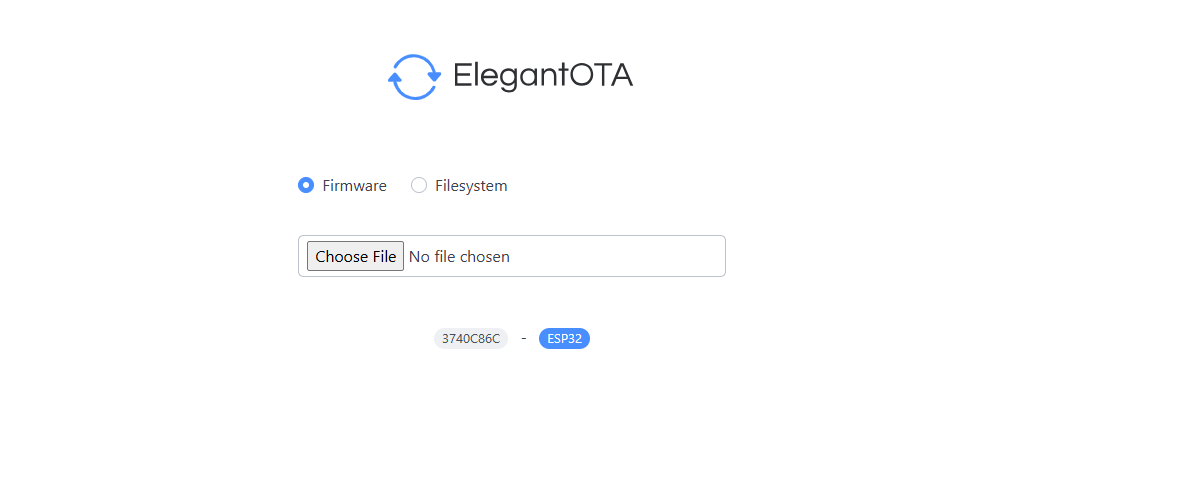Select the Filesystem radio button
This screenshot has height=488, width=1179.
(x=419, y=185)
